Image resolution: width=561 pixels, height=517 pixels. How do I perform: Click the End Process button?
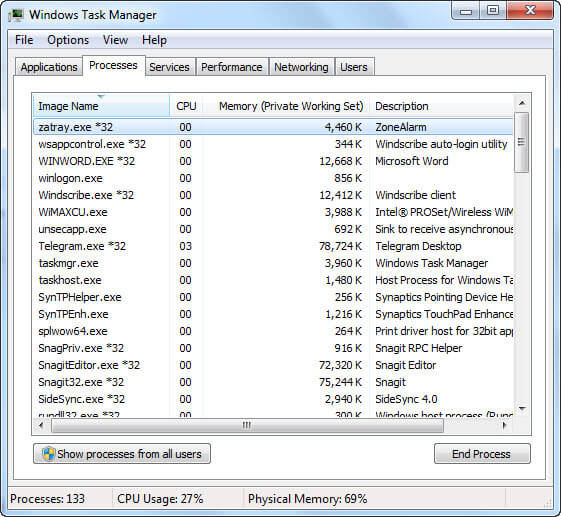click(482, 454)
